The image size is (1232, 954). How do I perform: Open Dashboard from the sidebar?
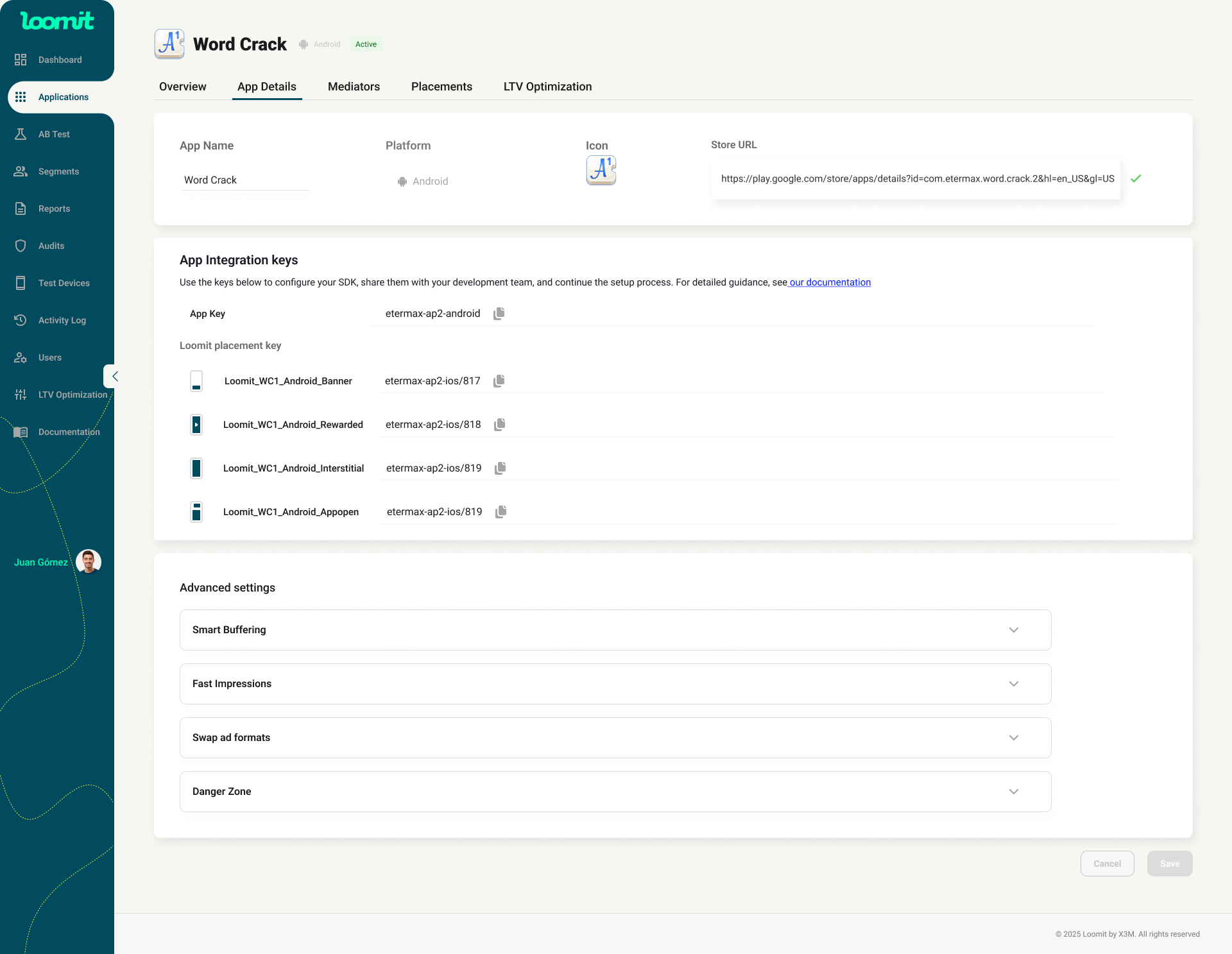tap(60, 60)
